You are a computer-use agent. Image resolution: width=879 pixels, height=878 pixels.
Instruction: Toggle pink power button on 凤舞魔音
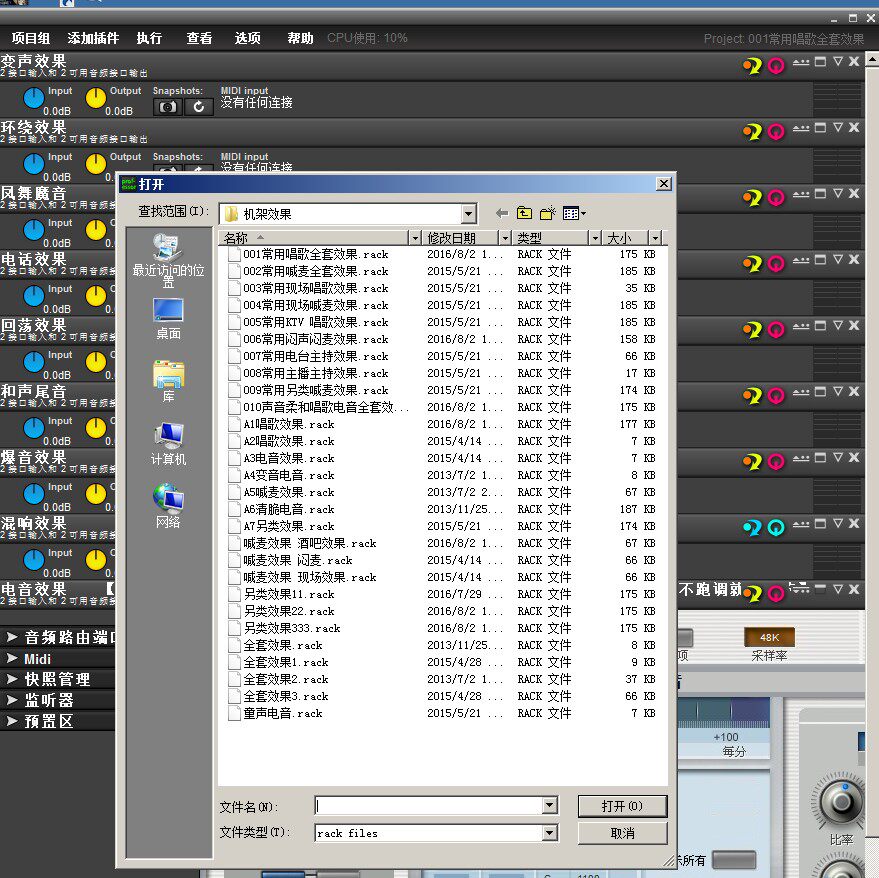[x=776, y=198]
